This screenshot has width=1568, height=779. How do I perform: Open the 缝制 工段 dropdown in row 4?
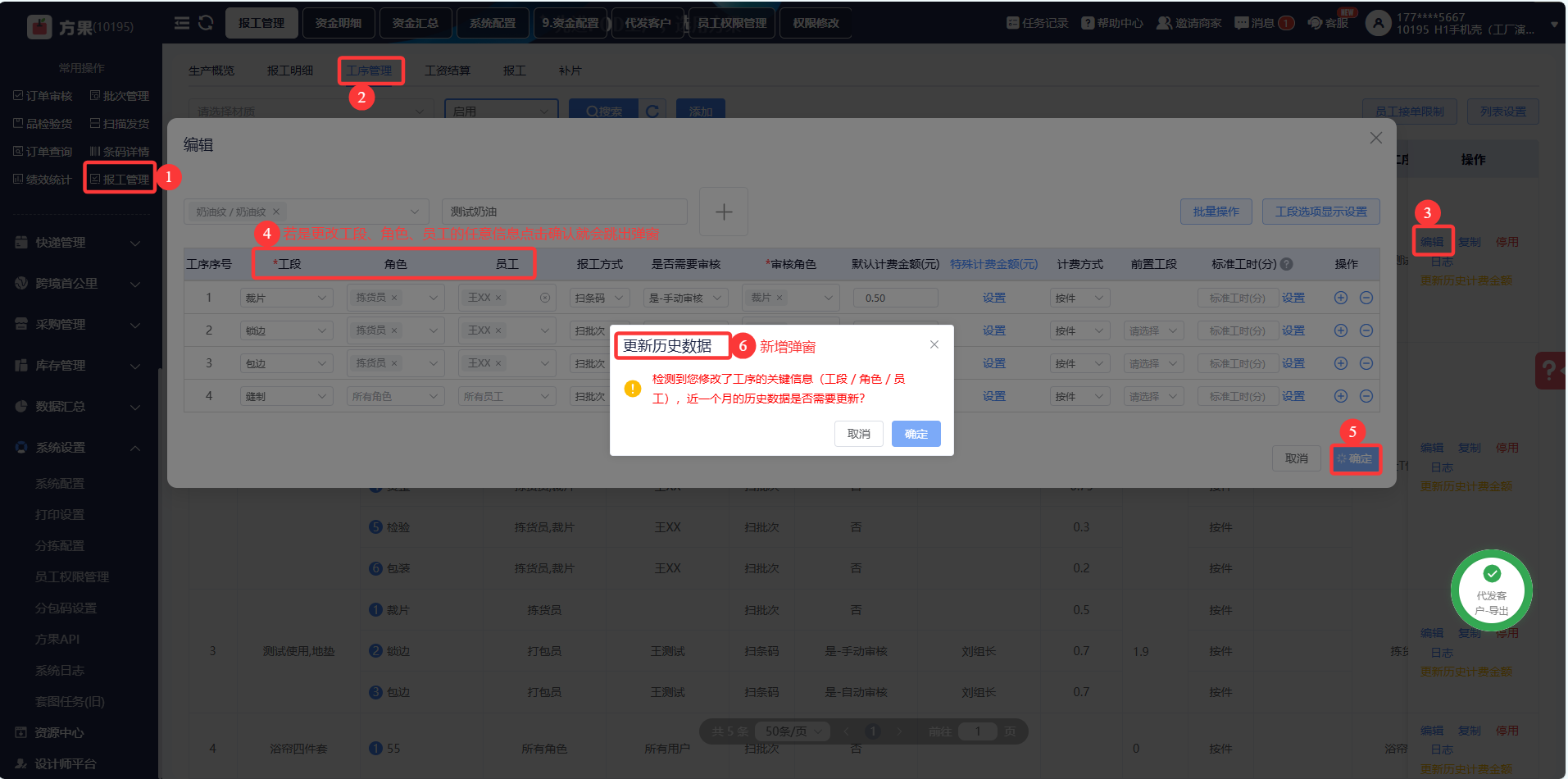(287, 396)
